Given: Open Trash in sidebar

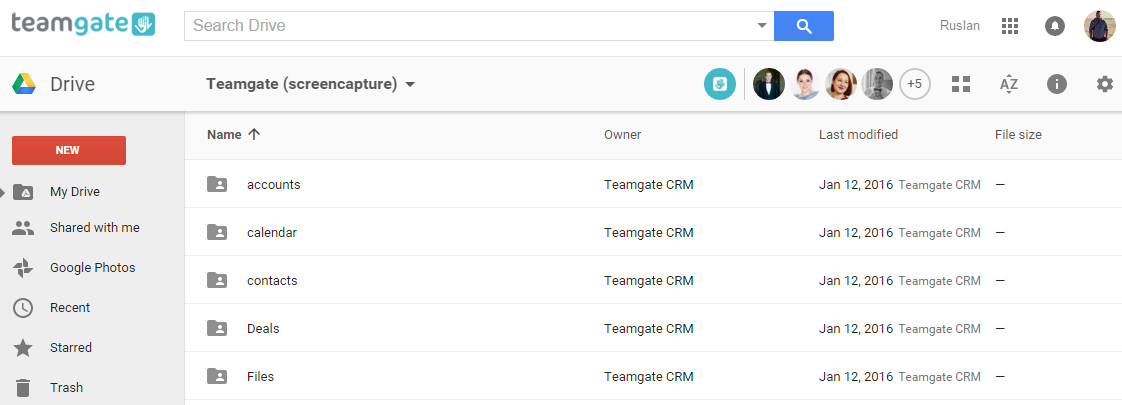Looking at the screenshot, I should tap(67, 388).
